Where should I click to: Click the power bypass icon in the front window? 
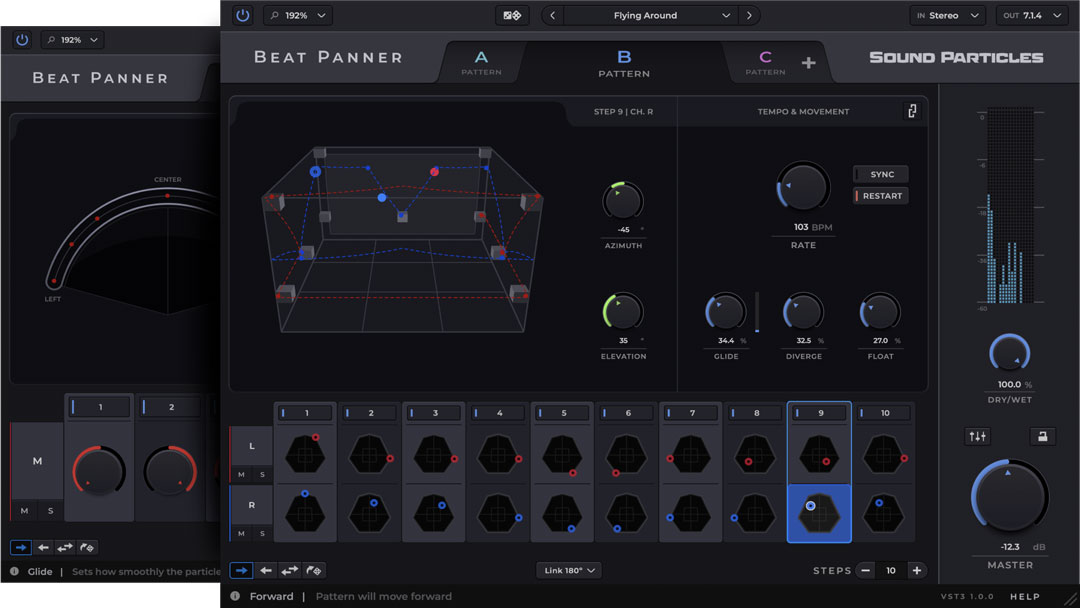[242, 15]
